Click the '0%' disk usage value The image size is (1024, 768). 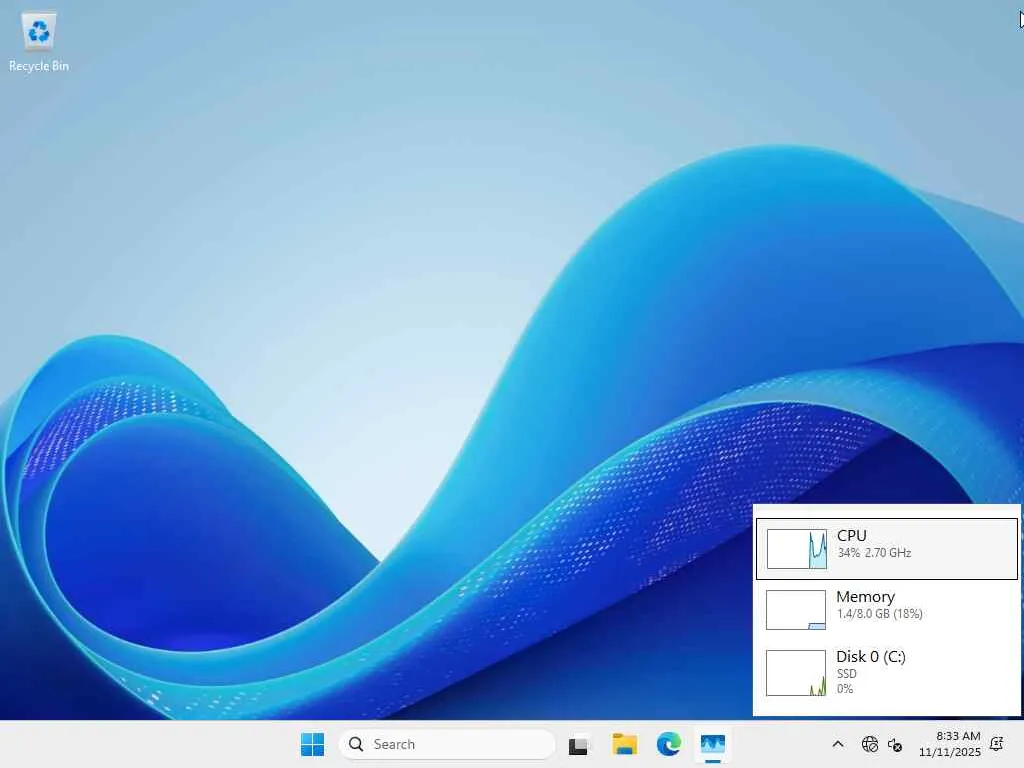pyautogui.click(x=844, y=688)
